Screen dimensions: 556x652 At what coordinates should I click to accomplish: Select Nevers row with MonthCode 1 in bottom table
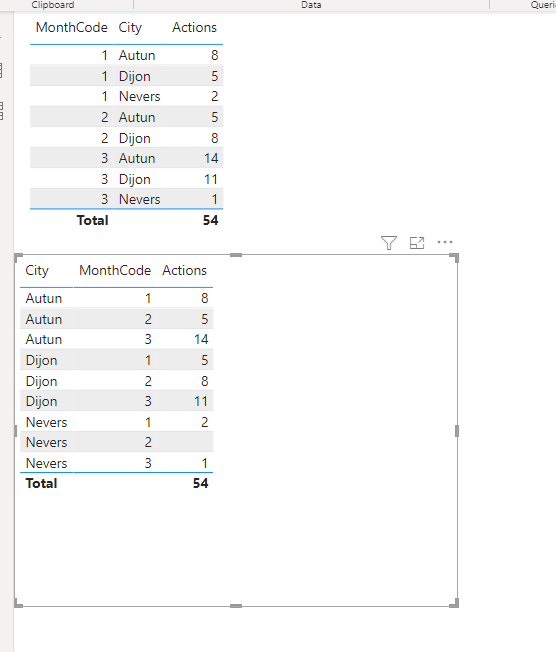[116, 422]
